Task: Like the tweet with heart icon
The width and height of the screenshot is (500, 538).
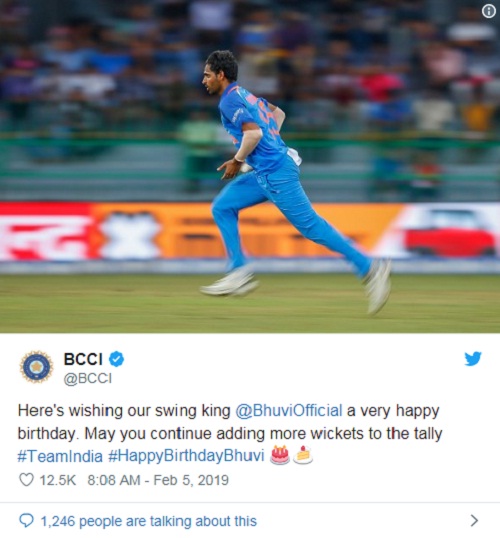Action: coord(26,480)
